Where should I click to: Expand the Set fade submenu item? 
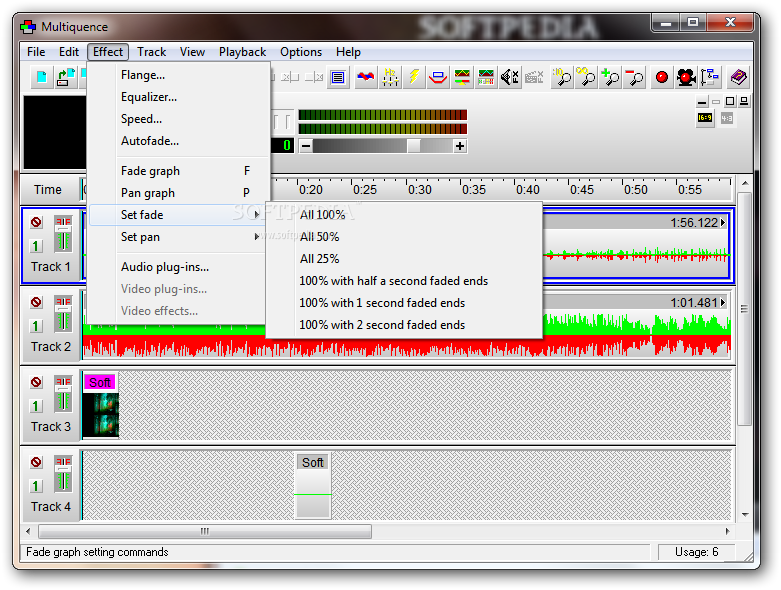pos(178,215)
